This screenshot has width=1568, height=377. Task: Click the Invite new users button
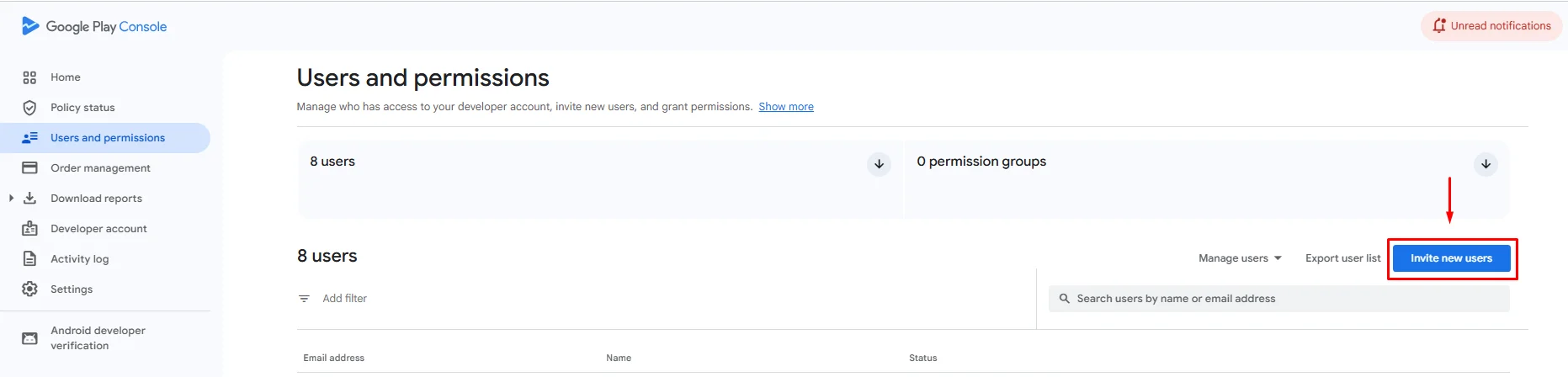coord(1451,258)
